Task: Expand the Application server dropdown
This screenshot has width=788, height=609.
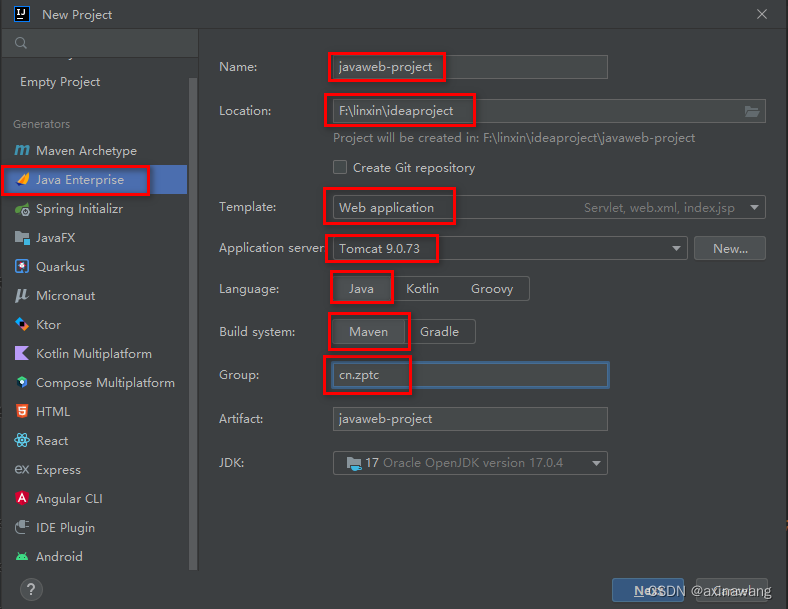Action: click(678, 248)
